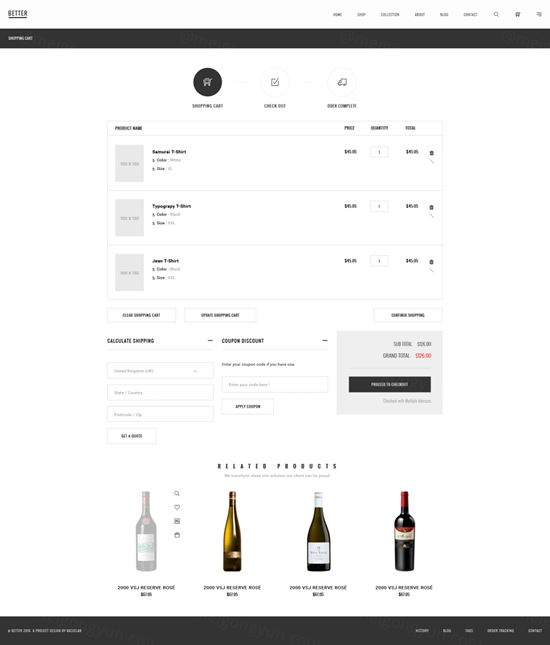Open the cart icon in top navigation
This screenshot has width=550, height=645.
pos(518,14)
